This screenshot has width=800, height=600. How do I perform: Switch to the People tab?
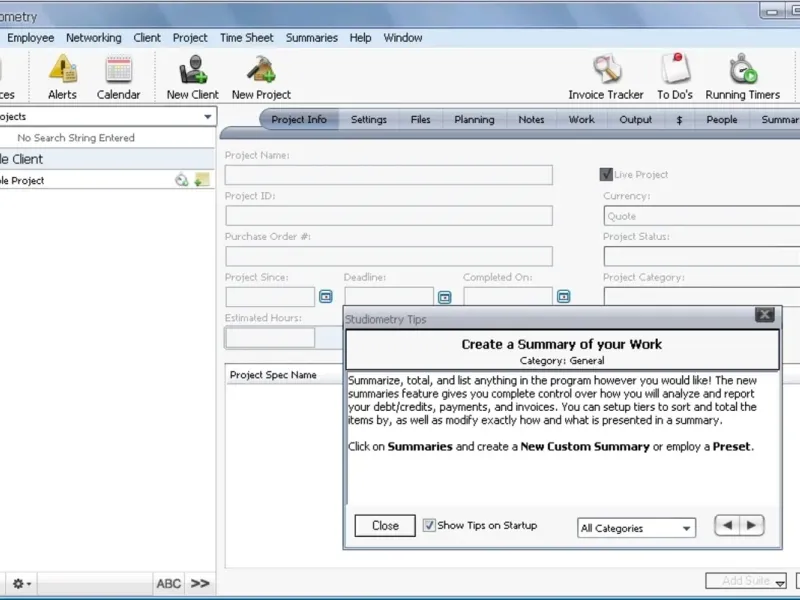coord(721,119)
